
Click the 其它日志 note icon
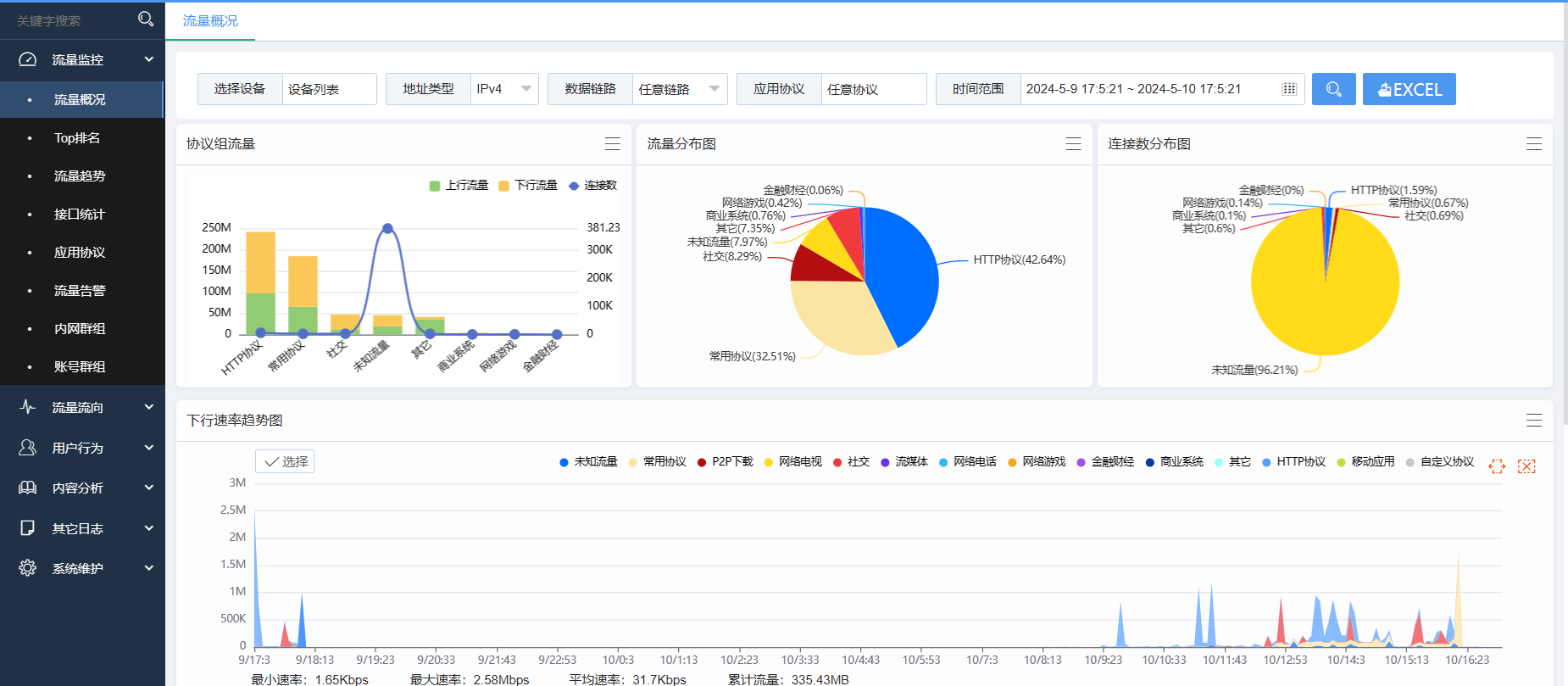point(28,528)
